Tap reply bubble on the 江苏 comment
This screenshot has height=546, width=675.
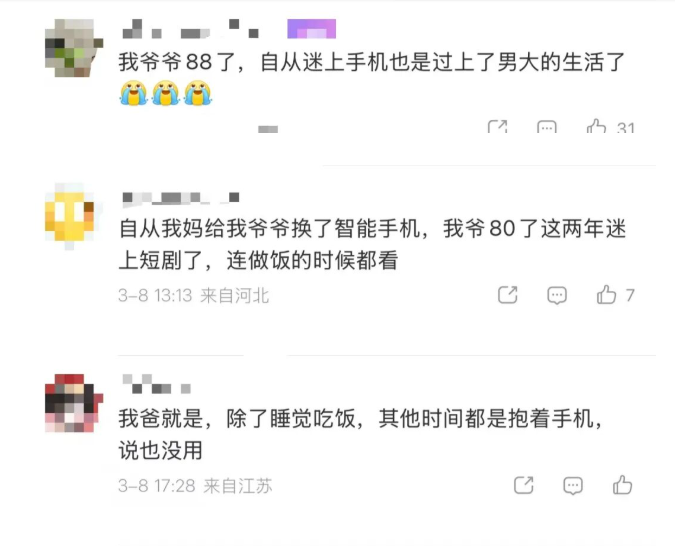573,486
